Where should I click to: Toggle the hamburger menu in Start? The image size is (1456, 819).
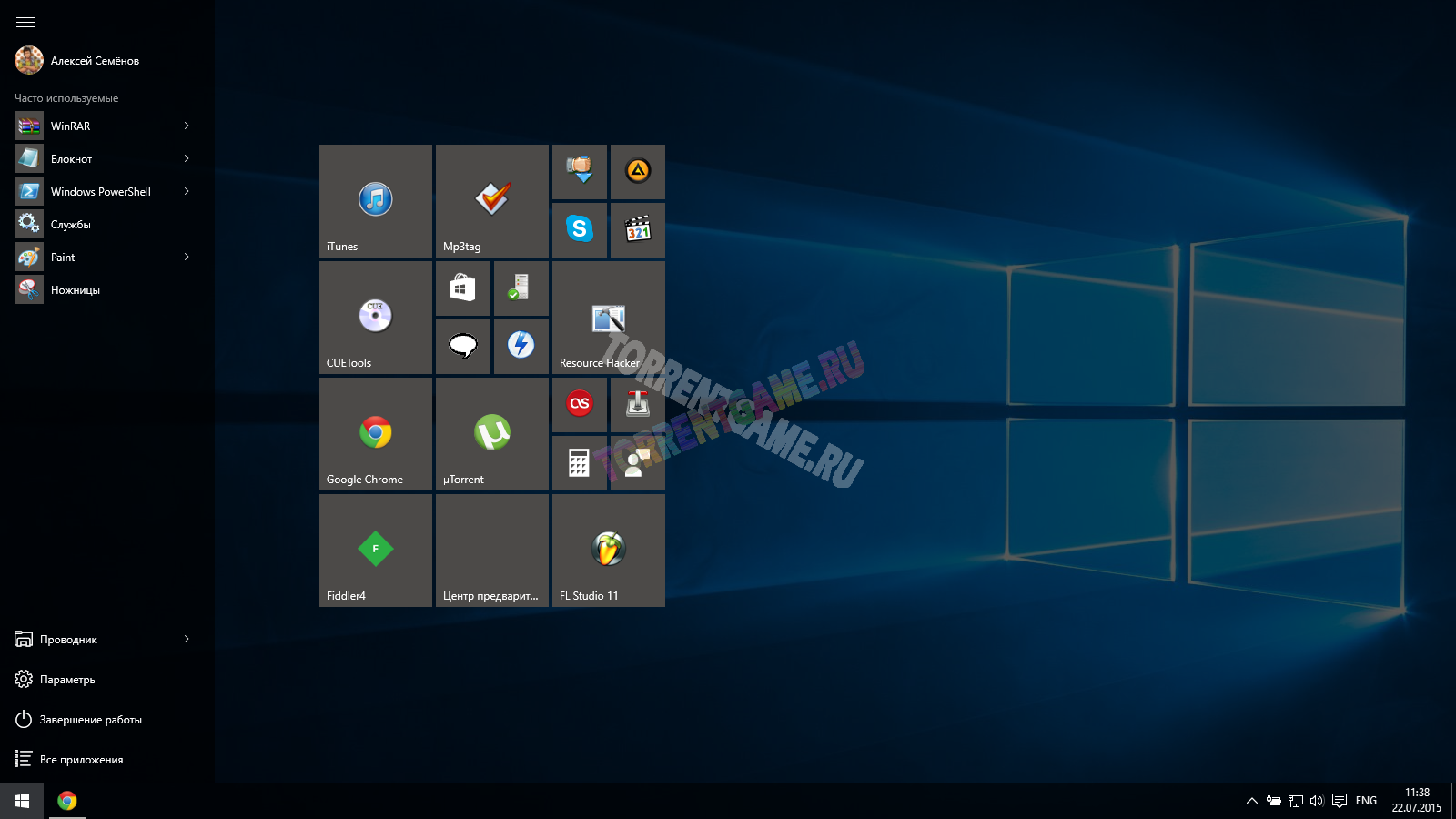25,22
